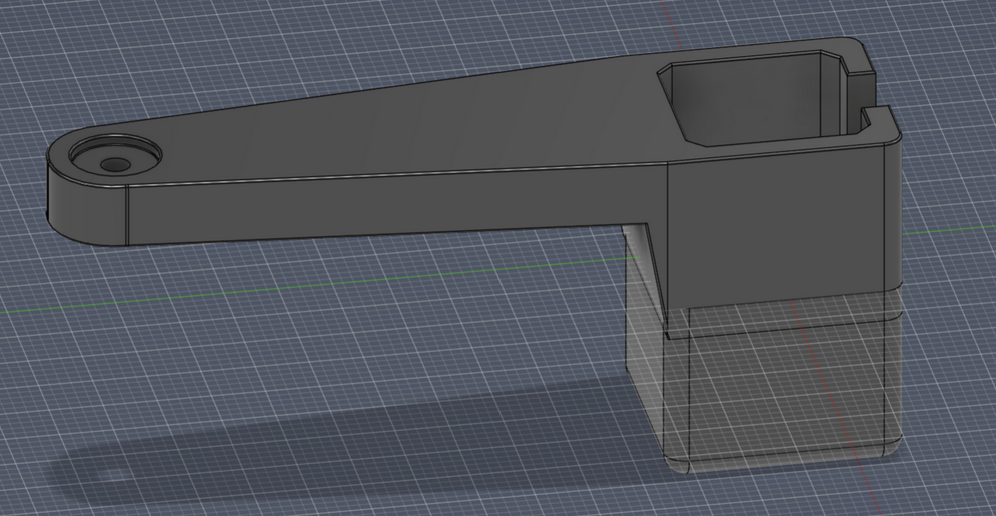Select the rounded bottom edge of the transparent body
The width and height of the screenshot is (996, 516).
pyautogui.click(x=780, y=462)
